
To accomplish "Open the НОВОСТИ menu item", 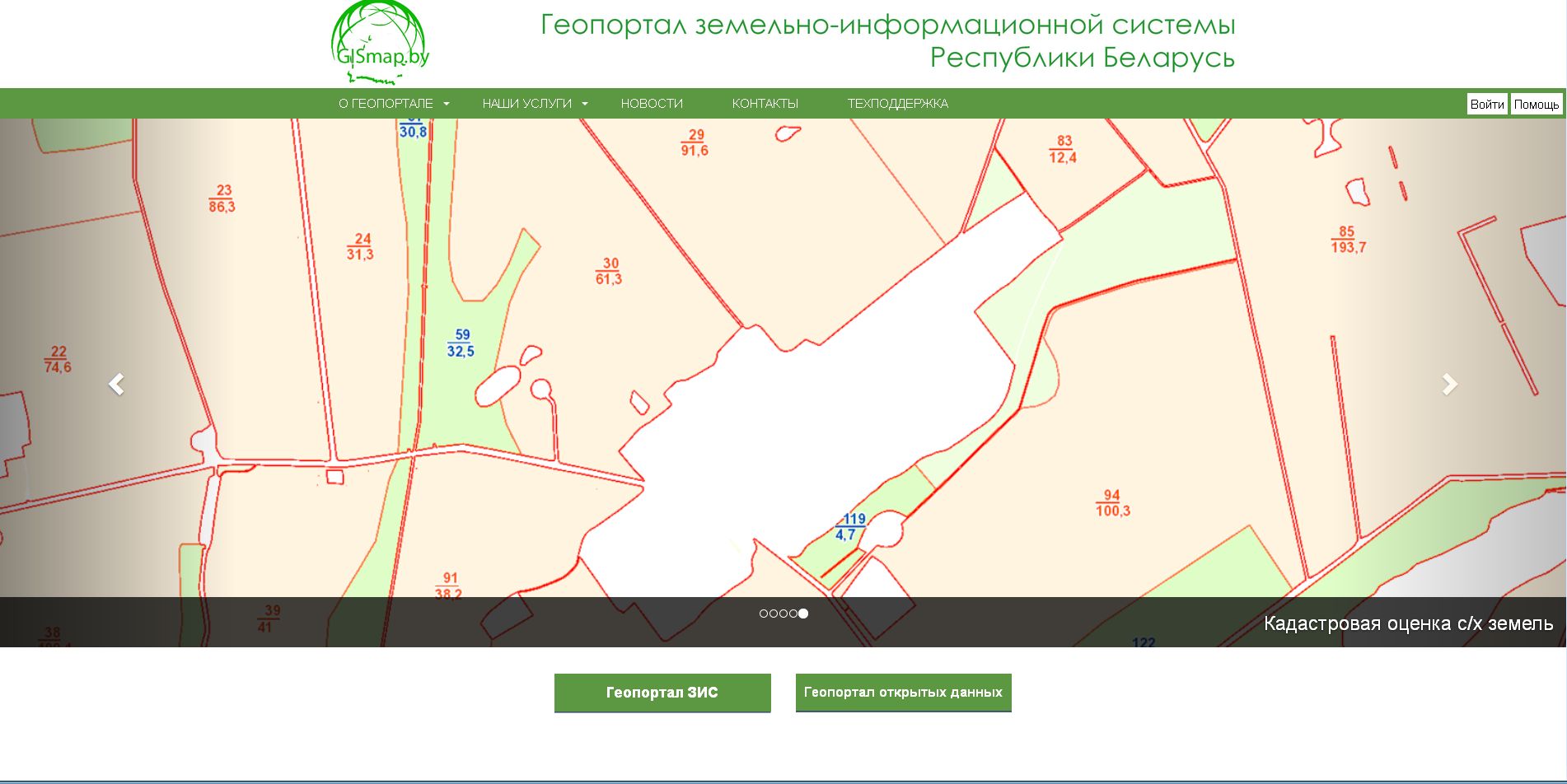I will (652, 104).
